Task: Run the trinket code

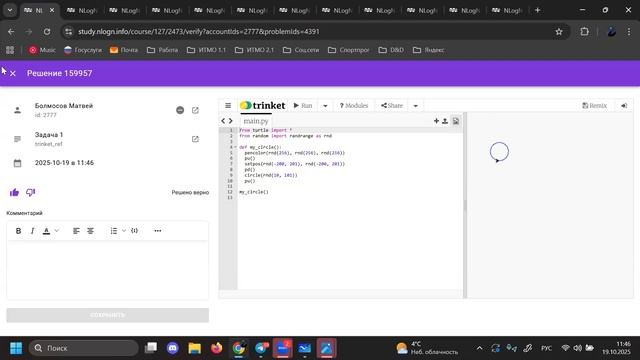Action: pyautogui.click(x=303, y=106)
